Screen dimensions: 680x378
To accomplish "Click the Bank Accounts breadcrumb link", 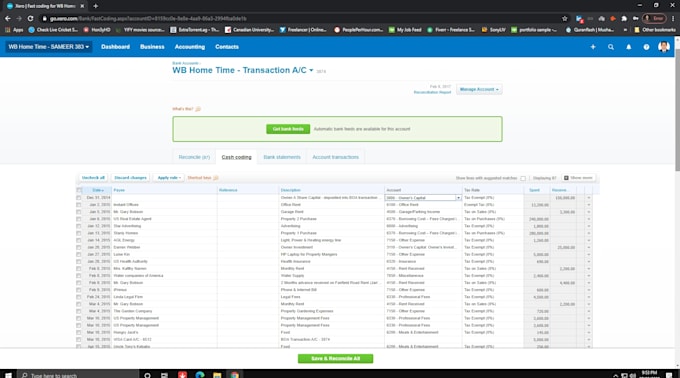I will pos(185,63).
